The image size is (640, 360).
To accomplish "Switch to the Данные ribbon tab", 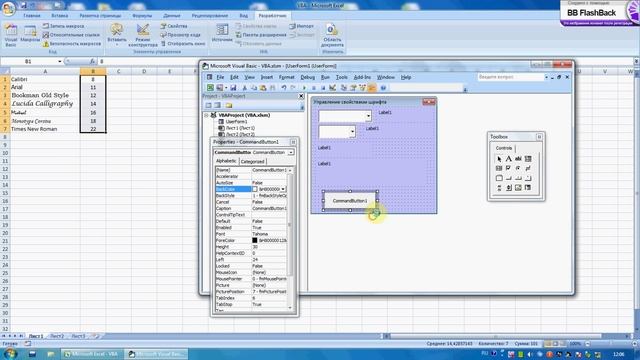I will [172, 16].
